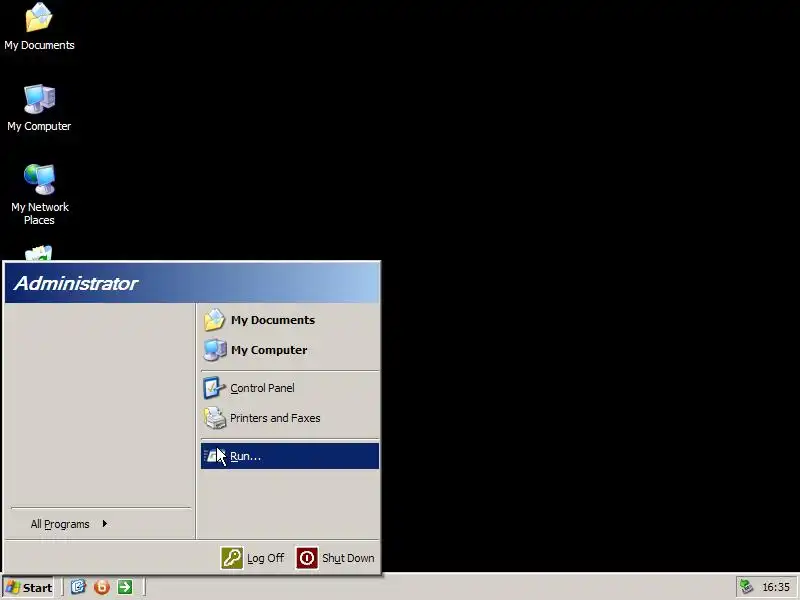
Task: Click the Start button
Action: pos(30,587)
